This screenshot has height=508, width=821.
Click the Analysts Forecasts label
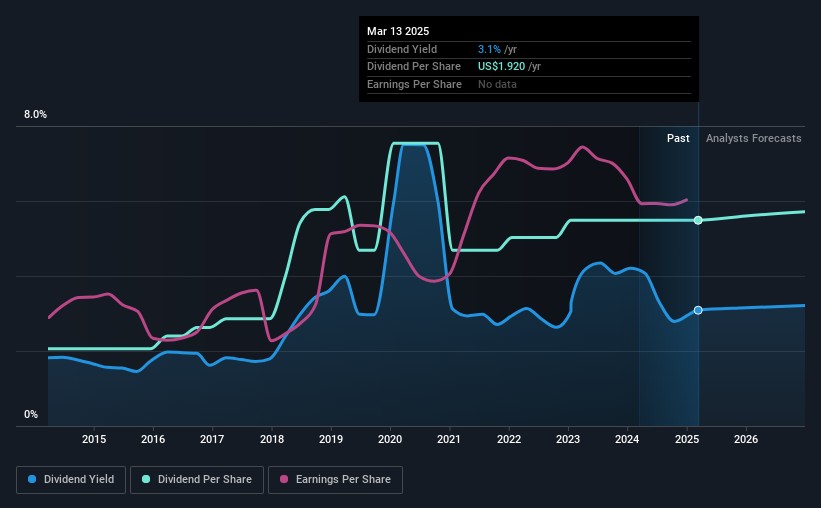[753, 139]
